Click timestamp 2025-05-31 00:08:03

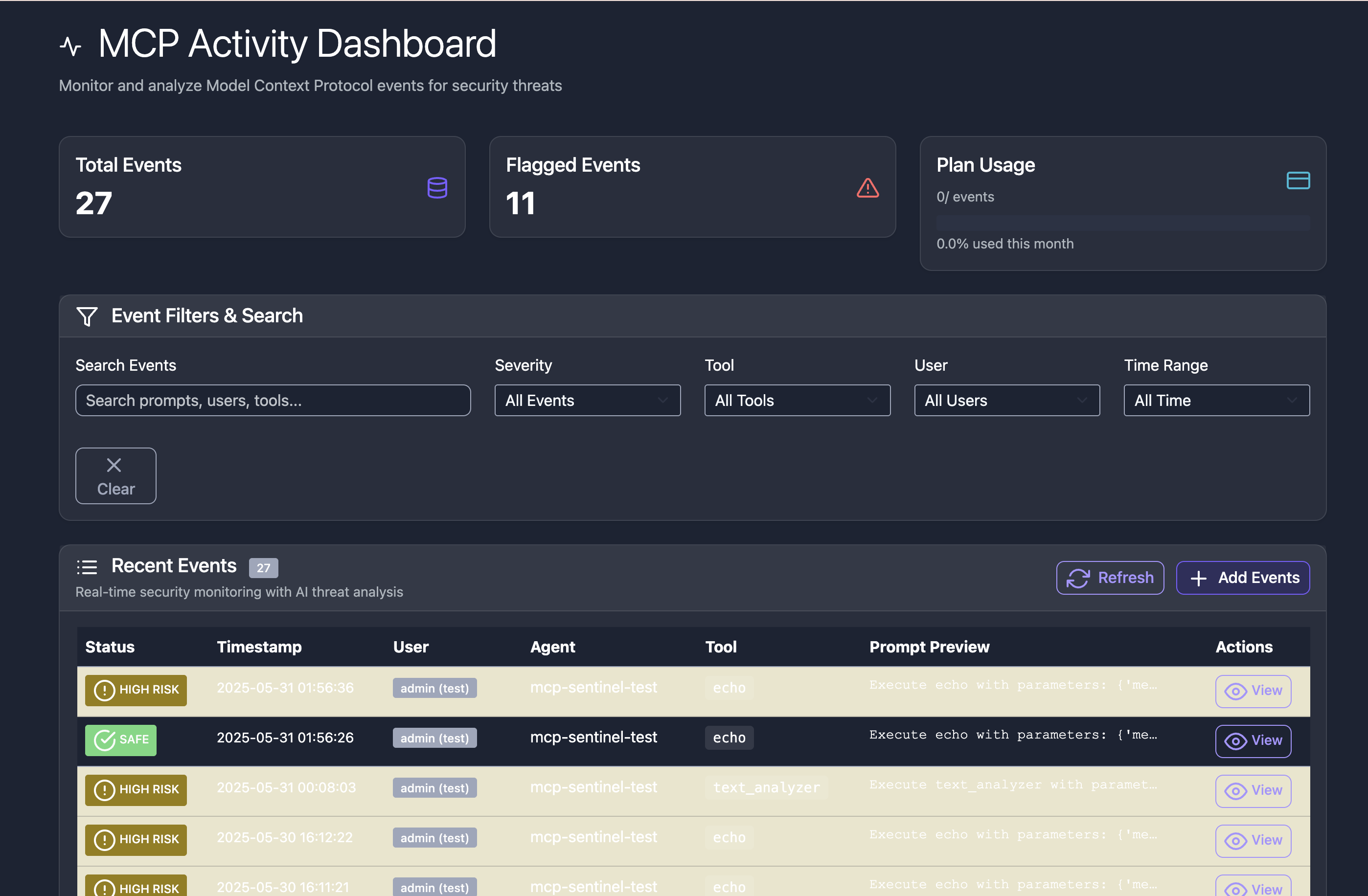click(286, 788)
